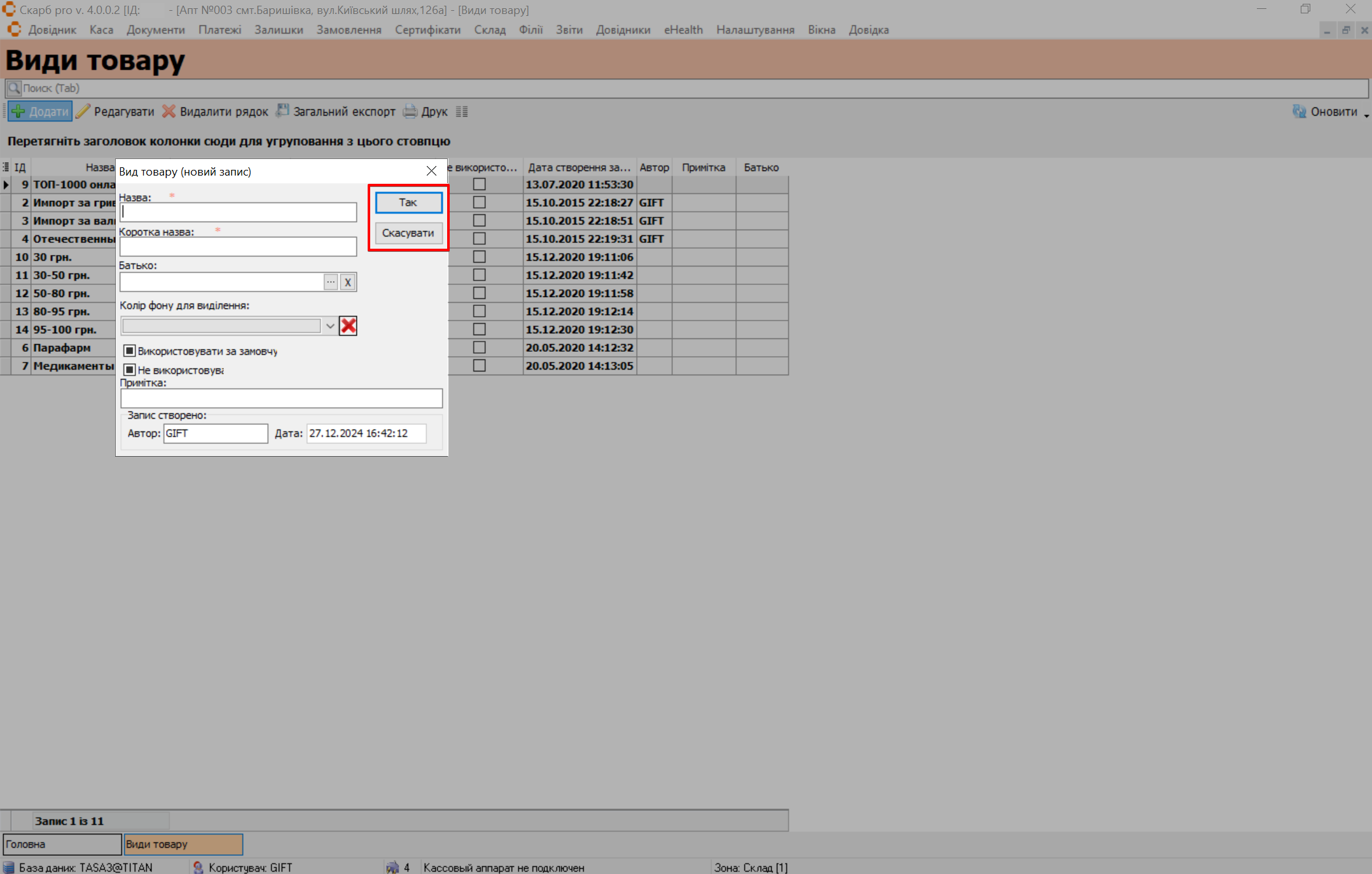
Task: Click the printer Print icon
Action: click(410, 111)
